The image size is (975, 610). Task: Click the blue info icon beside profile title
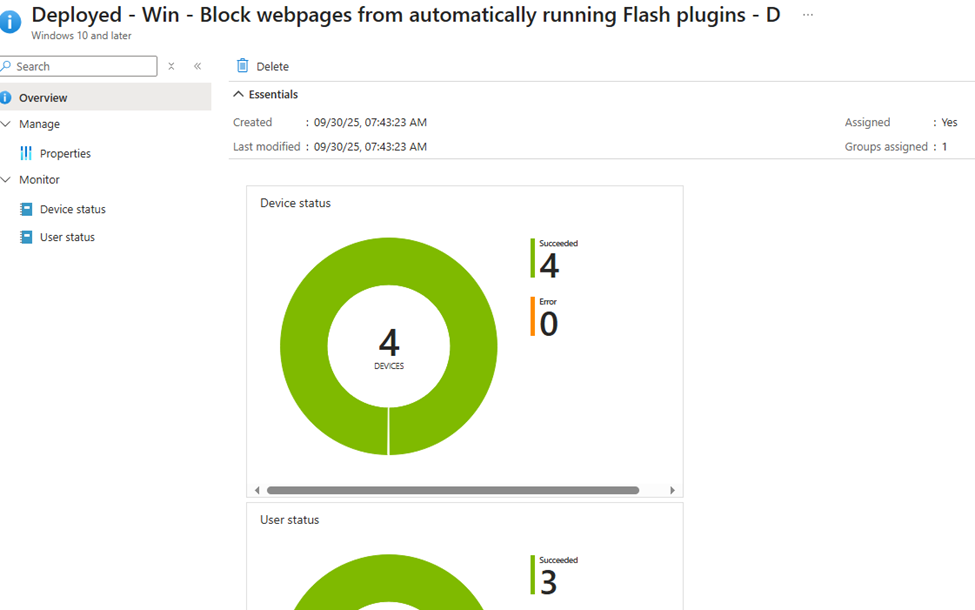pos(10,22)
